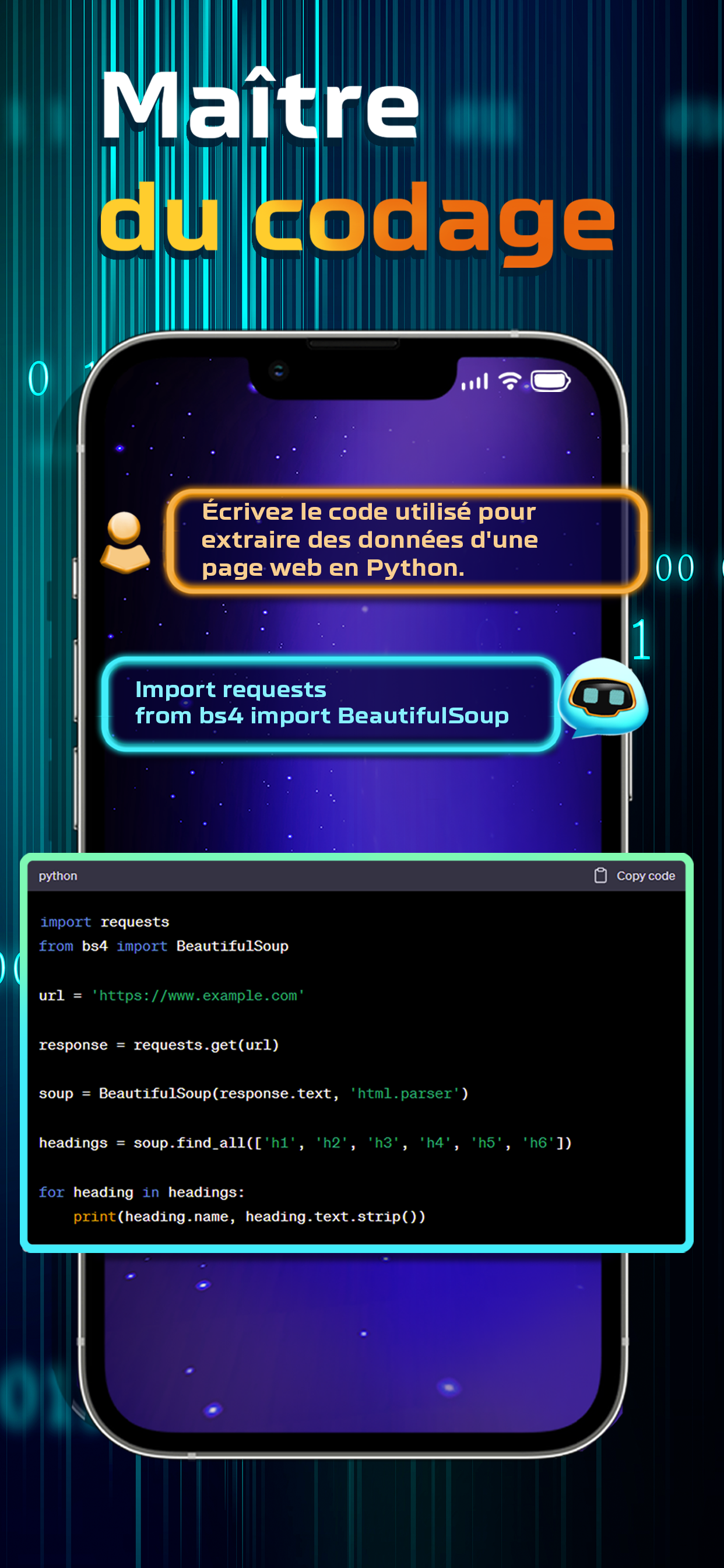Click the battery status icon
This screenshot has height=1568, width=724.
[x=550, y=381]
